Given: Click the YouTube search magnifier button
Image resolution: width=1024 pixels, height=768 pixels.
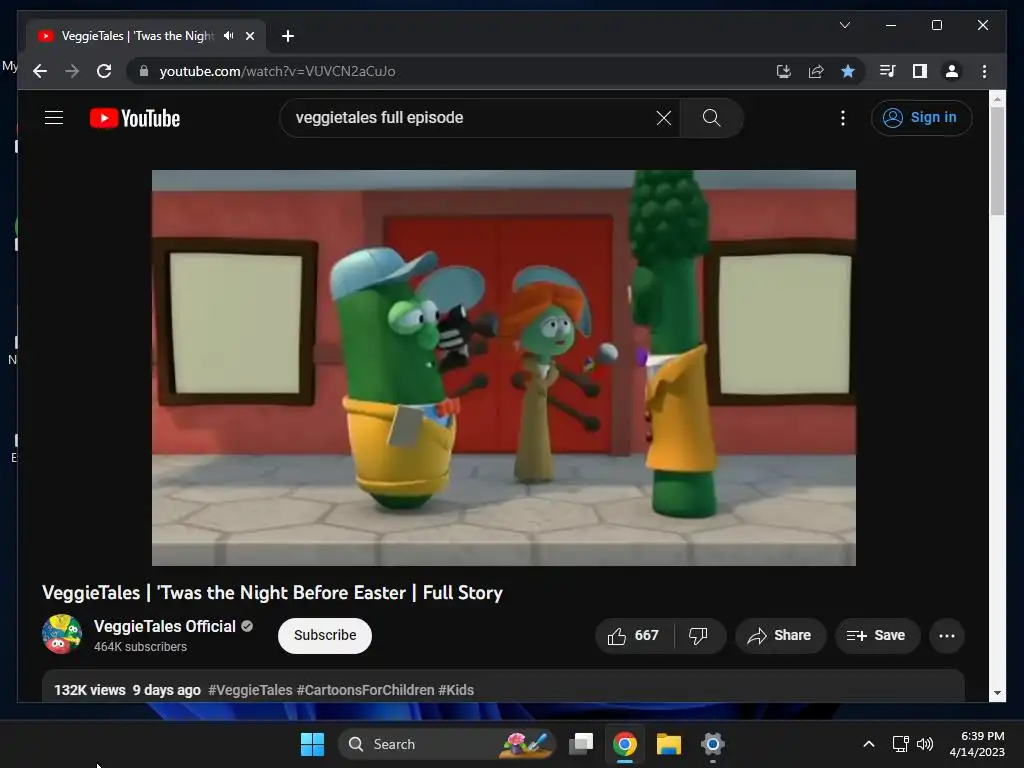Looking at the screenshot, I should (711, 118).
